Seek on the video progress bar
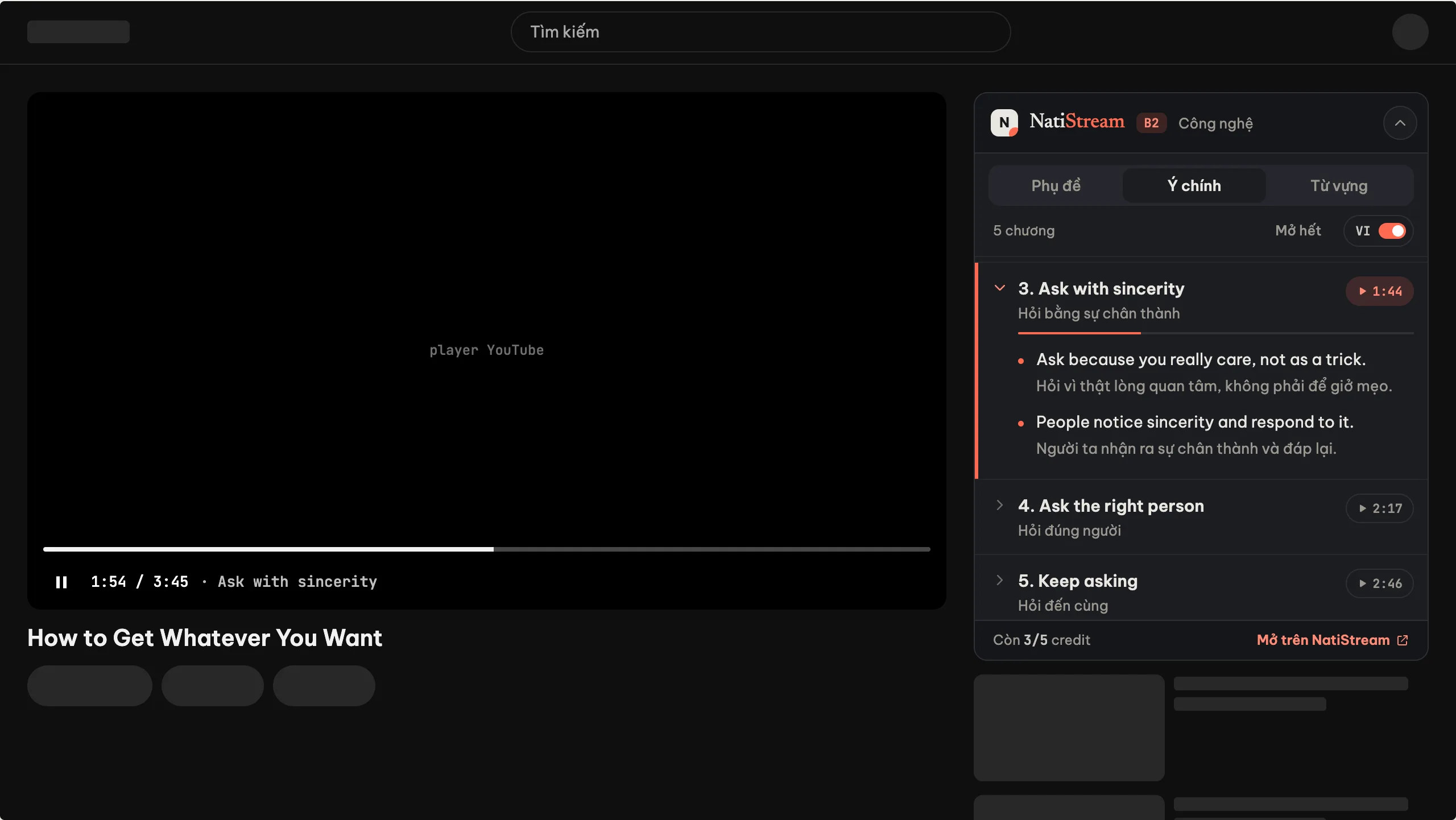Image resolution: width=1456 pixels, height=820 pixels. [487, 549]
